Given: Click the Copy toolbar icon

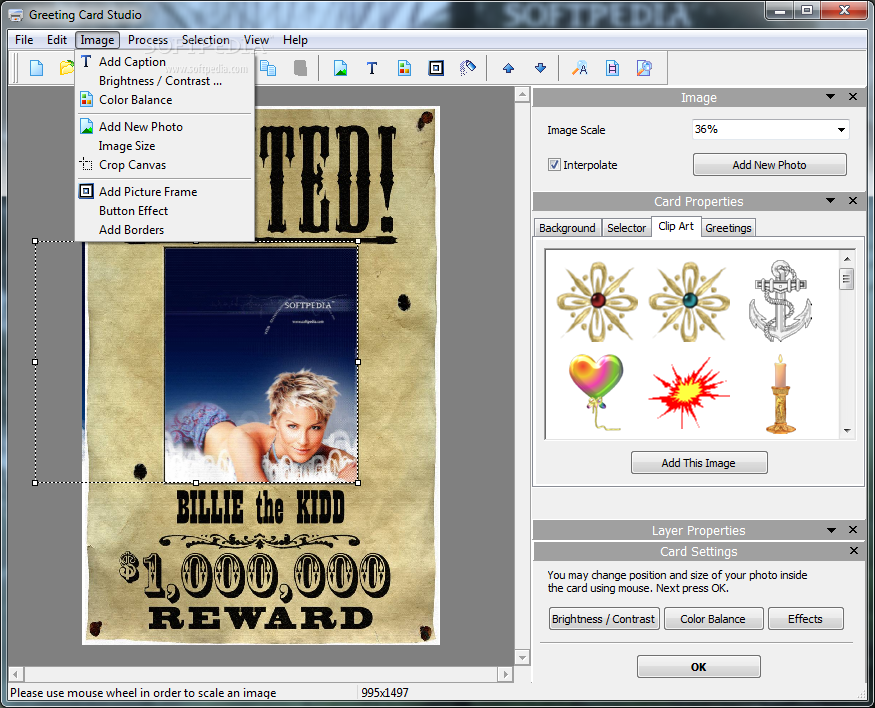Looking at the screenshot, I should 268,68.
